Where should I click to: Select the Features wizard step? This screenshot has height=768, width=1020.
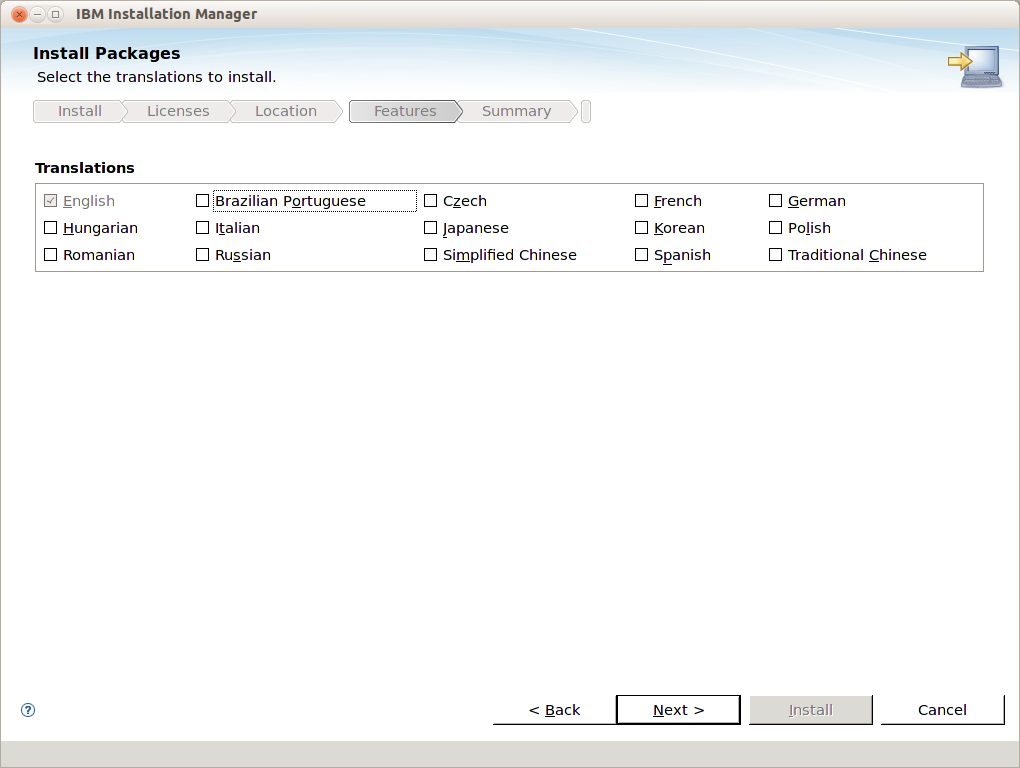tap(405, 111)
